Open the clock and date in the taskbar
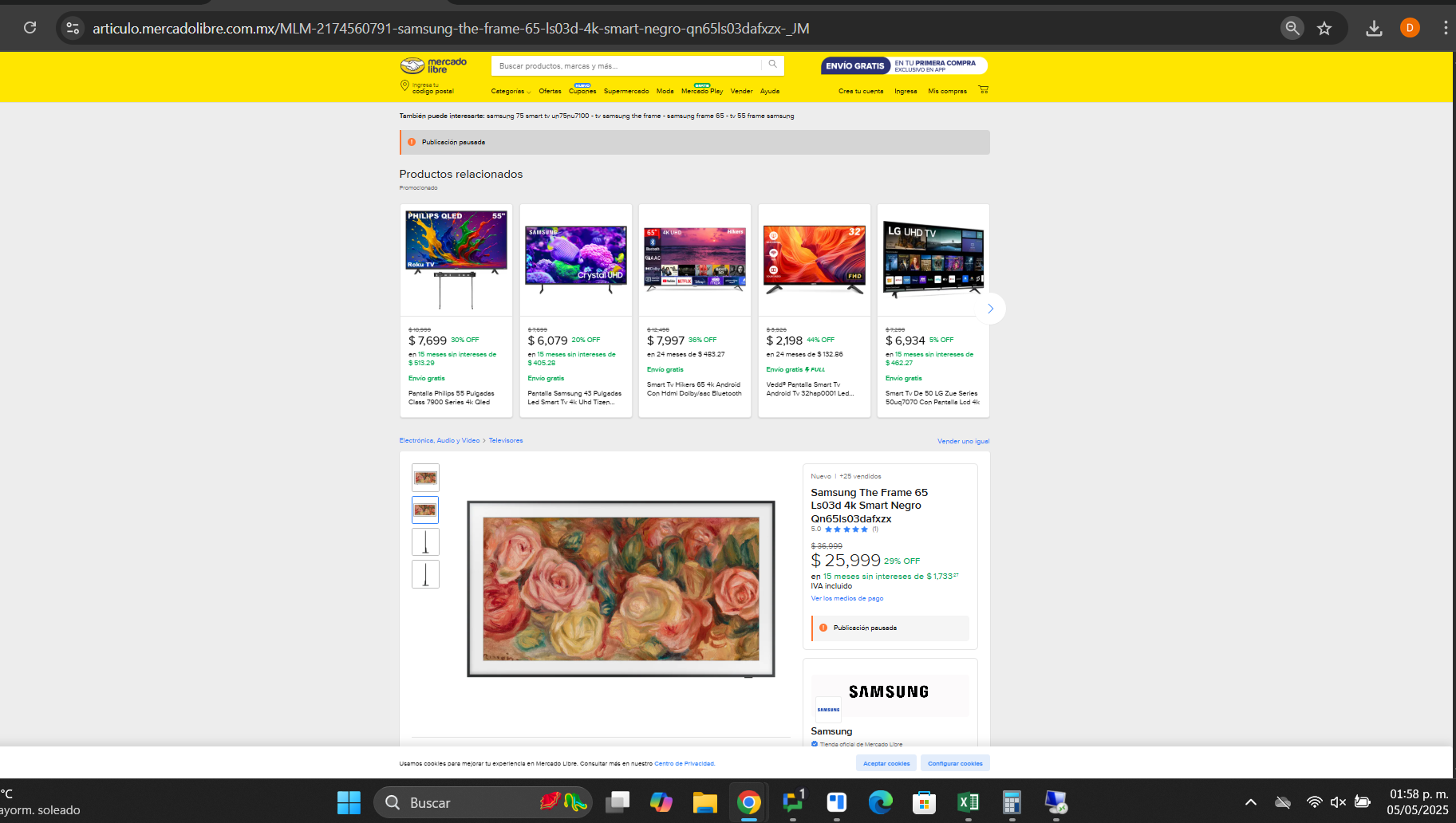1456x823 pixels. (1419, 802)
